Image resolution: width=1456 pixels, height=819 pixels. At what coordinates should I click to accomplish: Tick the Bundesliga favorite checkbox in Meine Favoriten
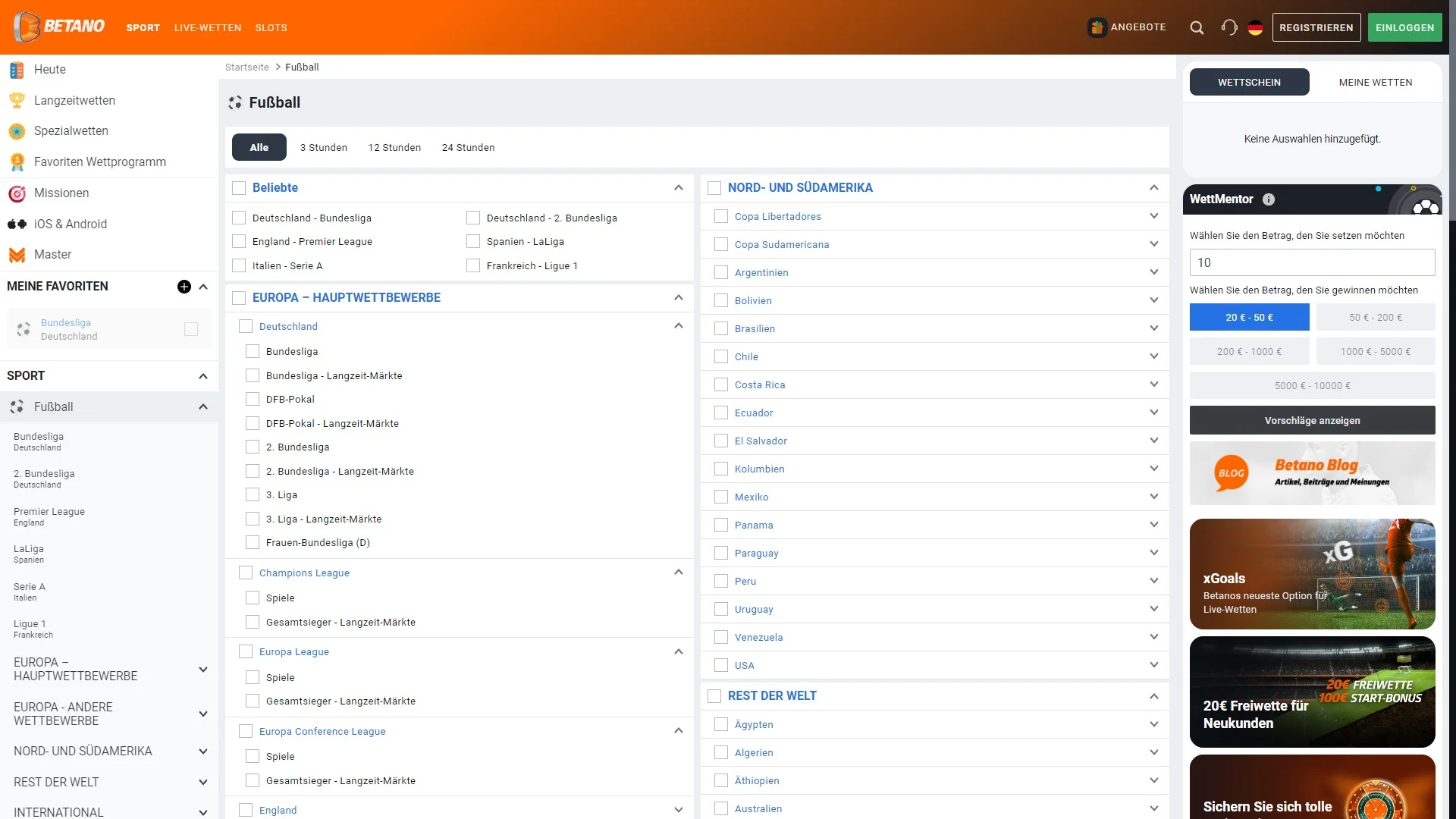click(191, 329)
